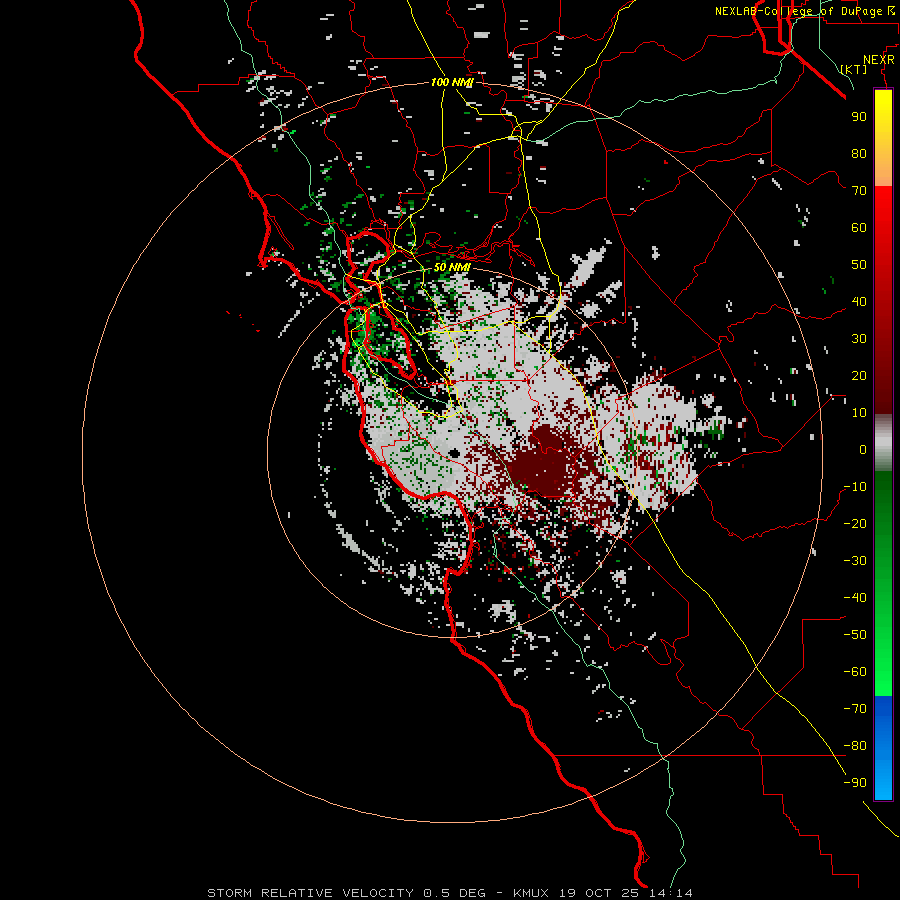The image size is (900, 900).
Task: Click the small black dot at radar center
Action: (455, 453)
